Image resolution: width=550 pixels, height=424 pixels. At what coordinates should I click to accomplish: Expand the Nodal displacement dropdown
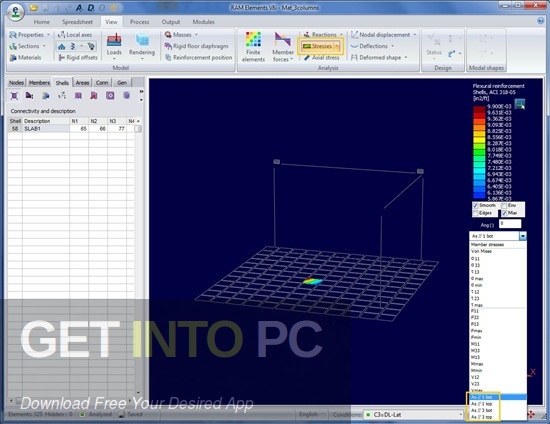click(415, 35)
